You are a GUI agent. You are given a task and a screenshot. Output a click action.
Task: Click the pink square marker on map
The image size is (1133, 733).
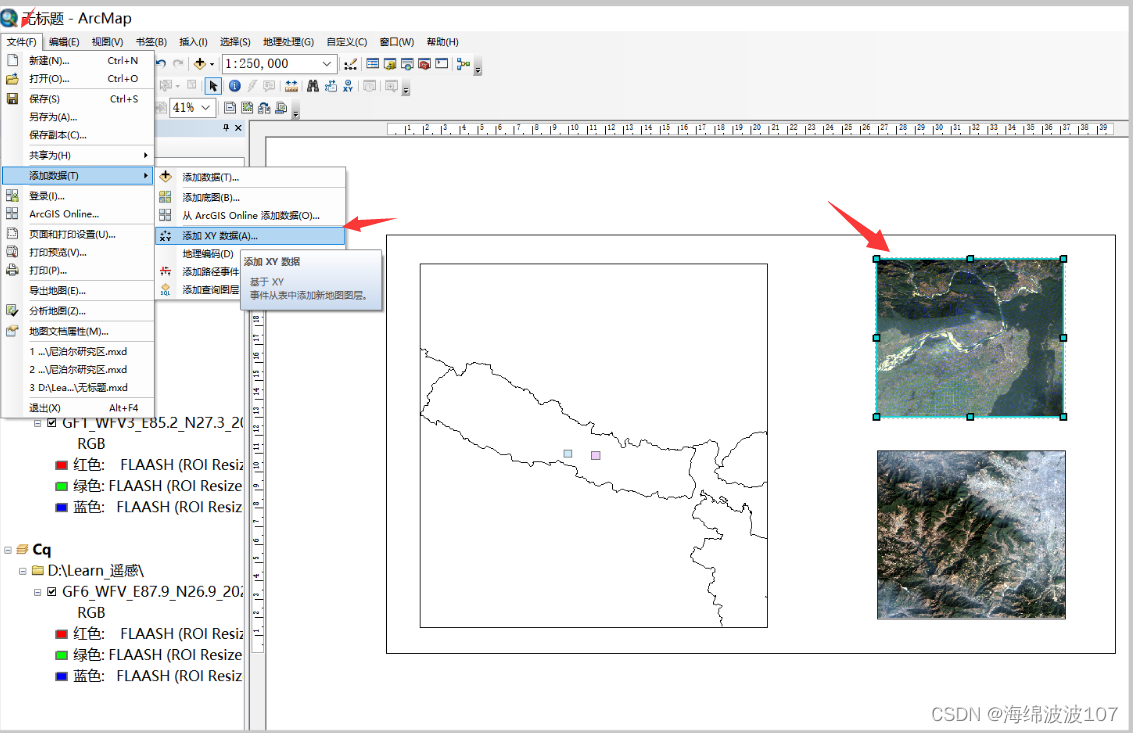595,455
